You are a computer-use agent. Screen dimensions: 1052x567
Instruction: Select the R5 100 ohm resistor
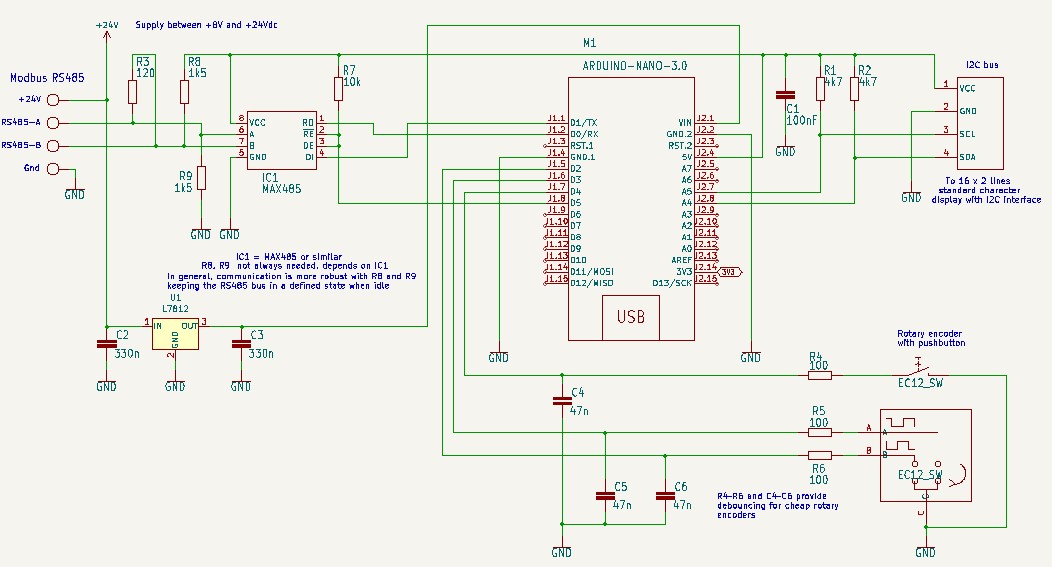[x=819, y=432]
